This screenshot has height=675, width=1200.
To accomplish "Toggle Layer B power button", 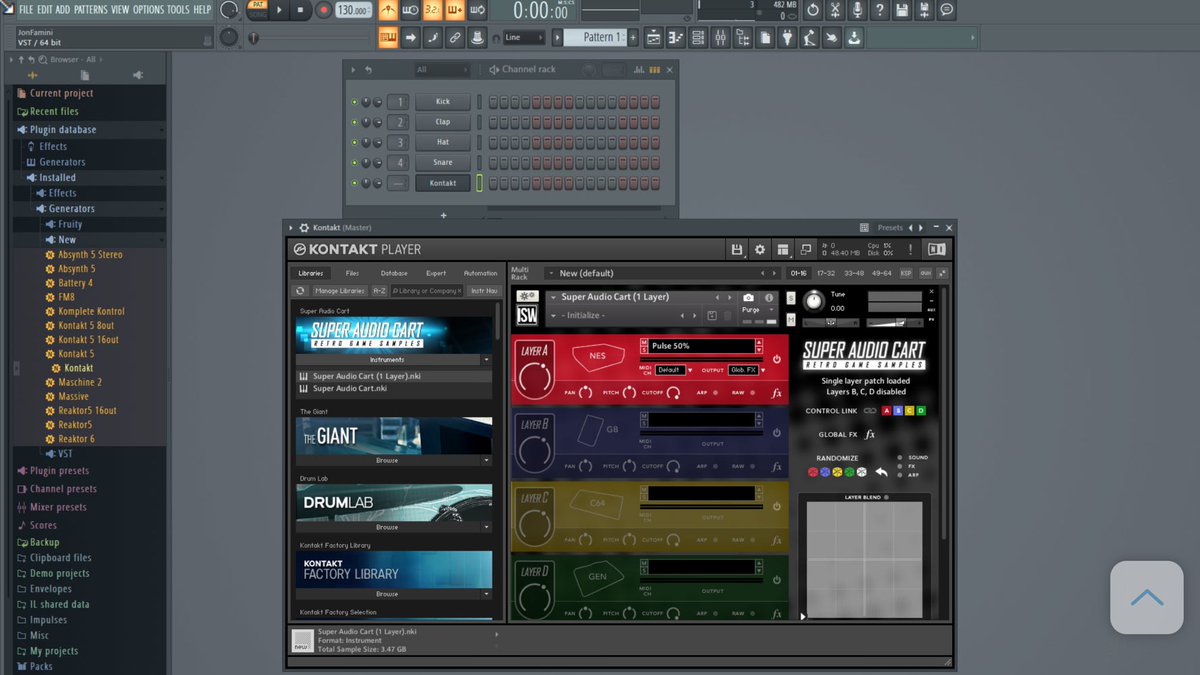I will (777, 433).
